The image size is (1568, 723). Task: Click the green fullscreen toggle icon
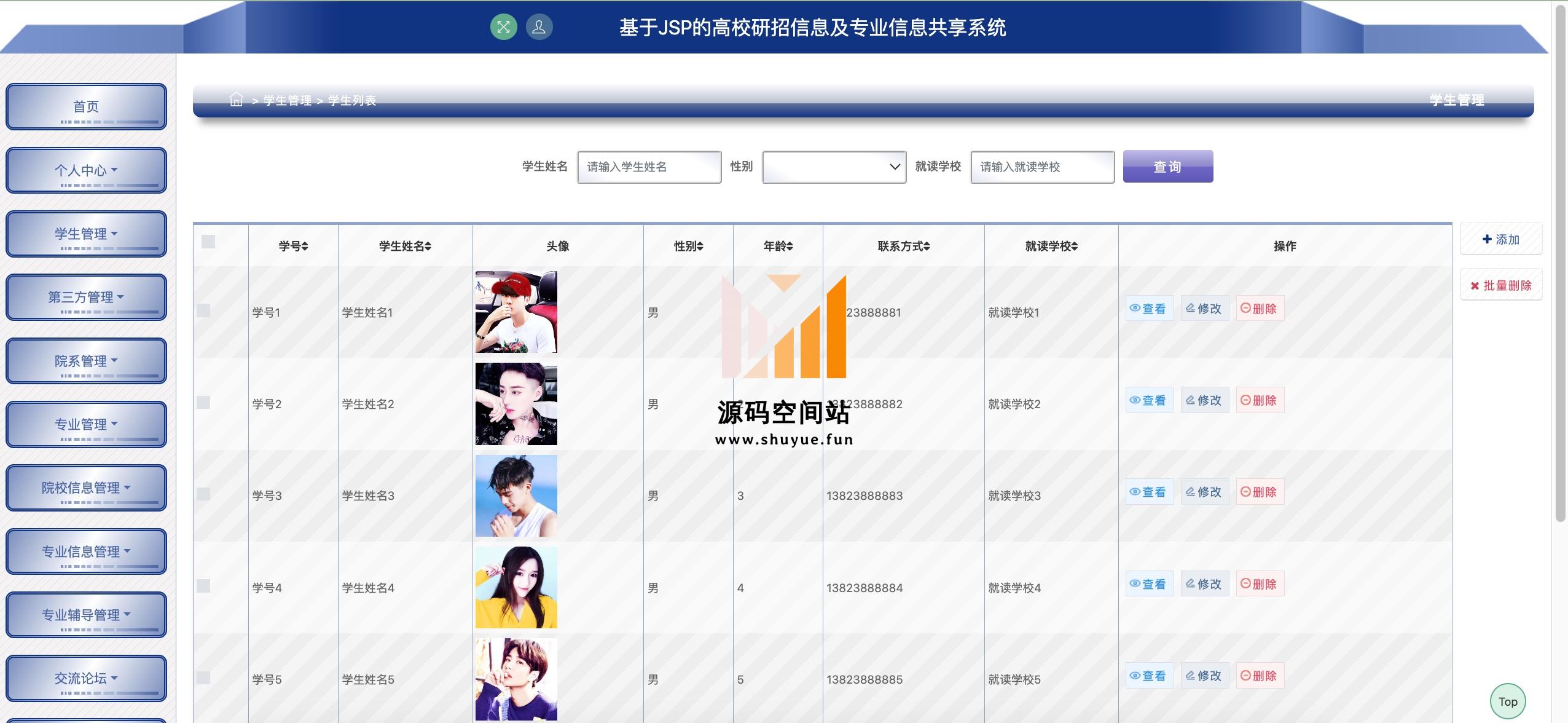pos(503,27)
